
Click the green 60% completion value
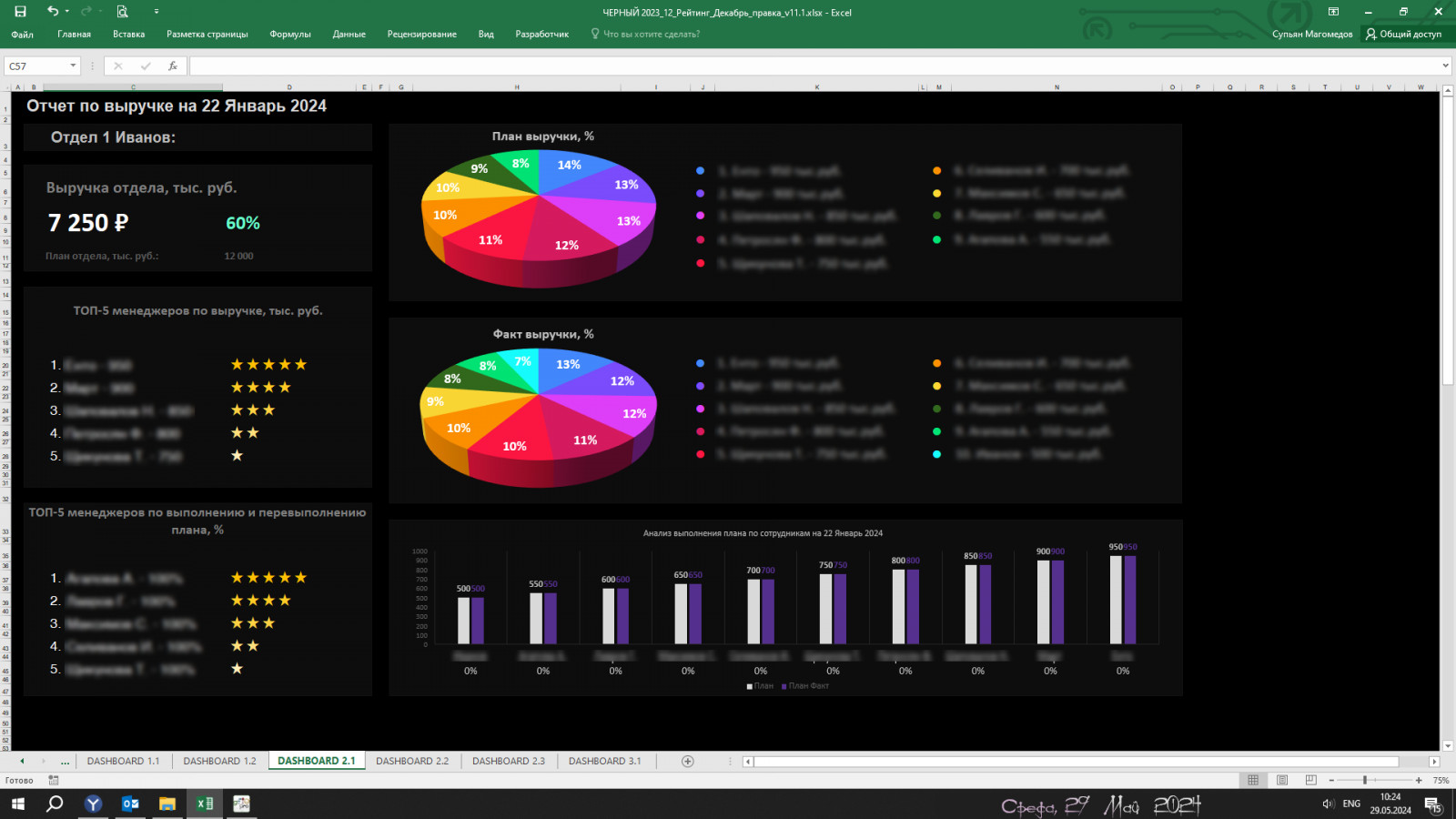click(243, 223)
